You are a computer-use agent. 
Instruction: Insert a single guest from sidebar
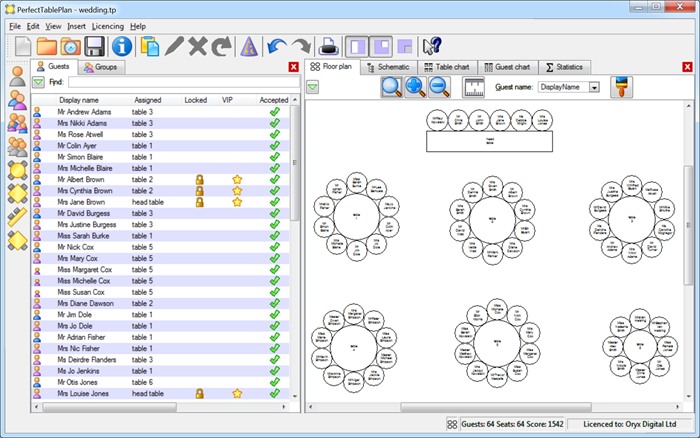click(x=16, y=76)
